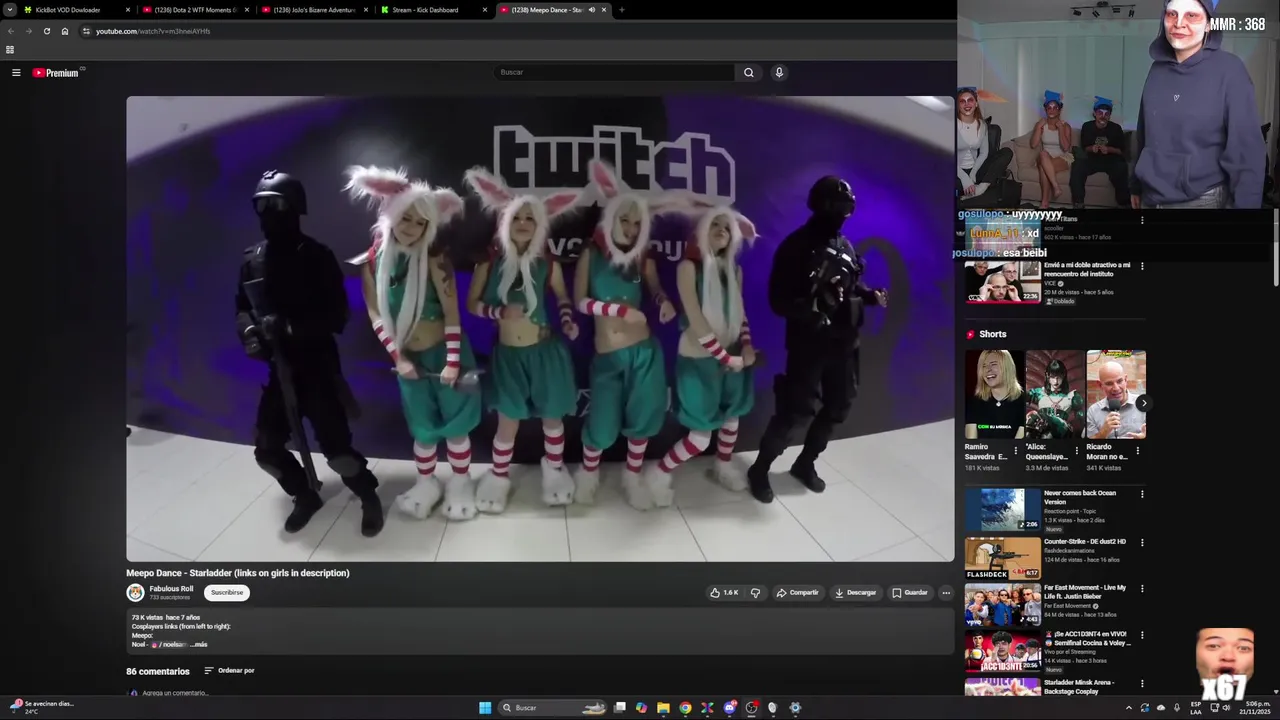1280x720 pixels.
Task: Click the Fabulous Roll channel avatar
Action: coord(135,592)
